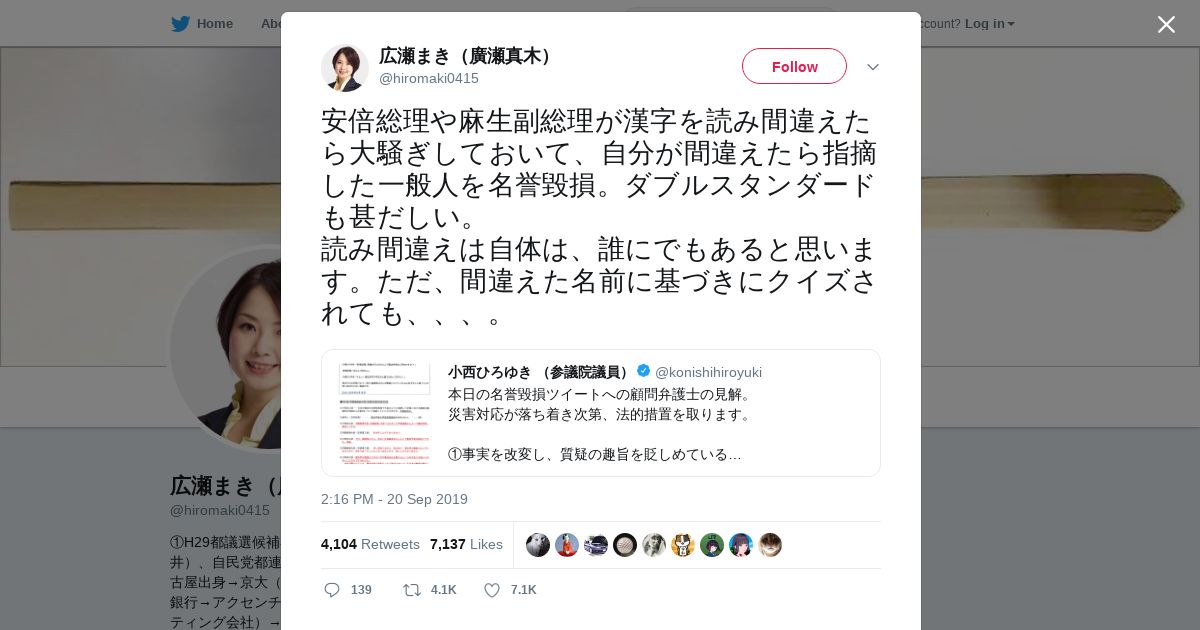This screenshot has width=1200, height=630.
Task: Open the 7,137 Likes list
Action: pos(466,544)
